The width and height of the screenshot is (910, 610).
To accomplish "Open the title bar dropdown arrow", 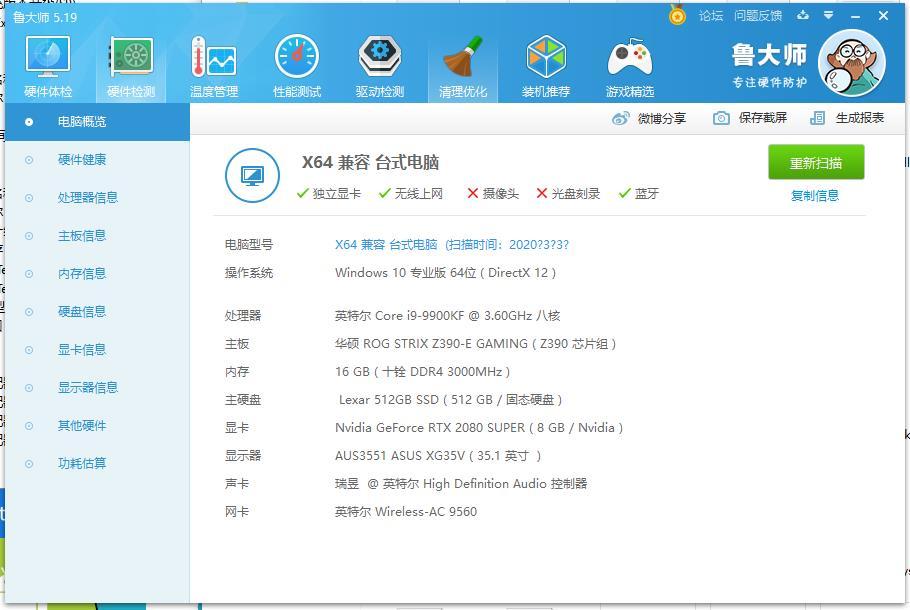I will pos(829,16).
